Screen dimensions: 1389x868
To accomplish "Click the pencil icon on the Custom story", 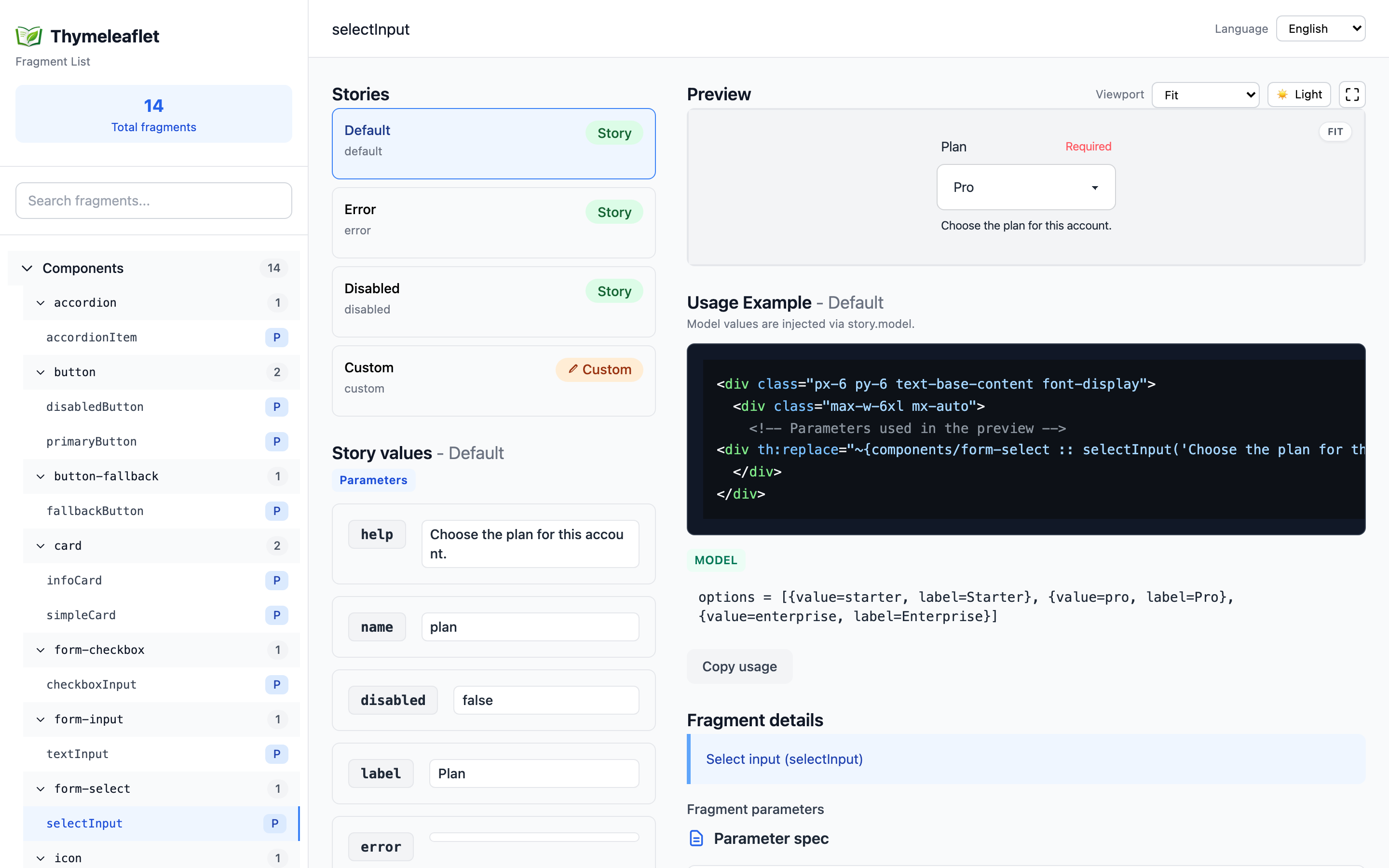I will pos(573,369).
